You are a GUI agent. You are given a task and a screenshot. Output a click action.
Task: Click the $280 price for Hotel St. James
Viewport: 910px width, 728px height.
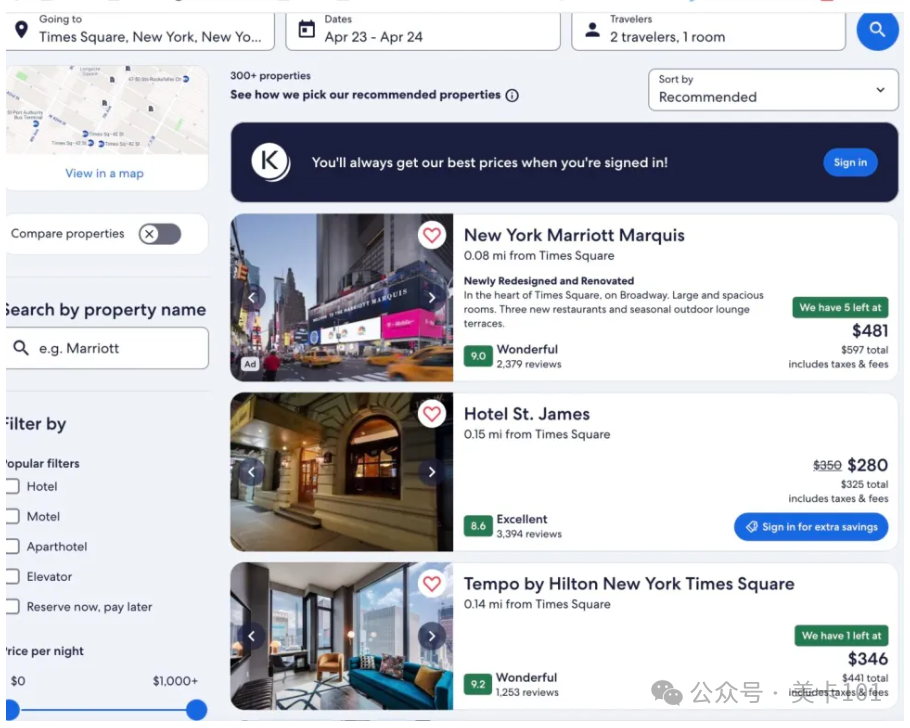(x=868, y=465)
